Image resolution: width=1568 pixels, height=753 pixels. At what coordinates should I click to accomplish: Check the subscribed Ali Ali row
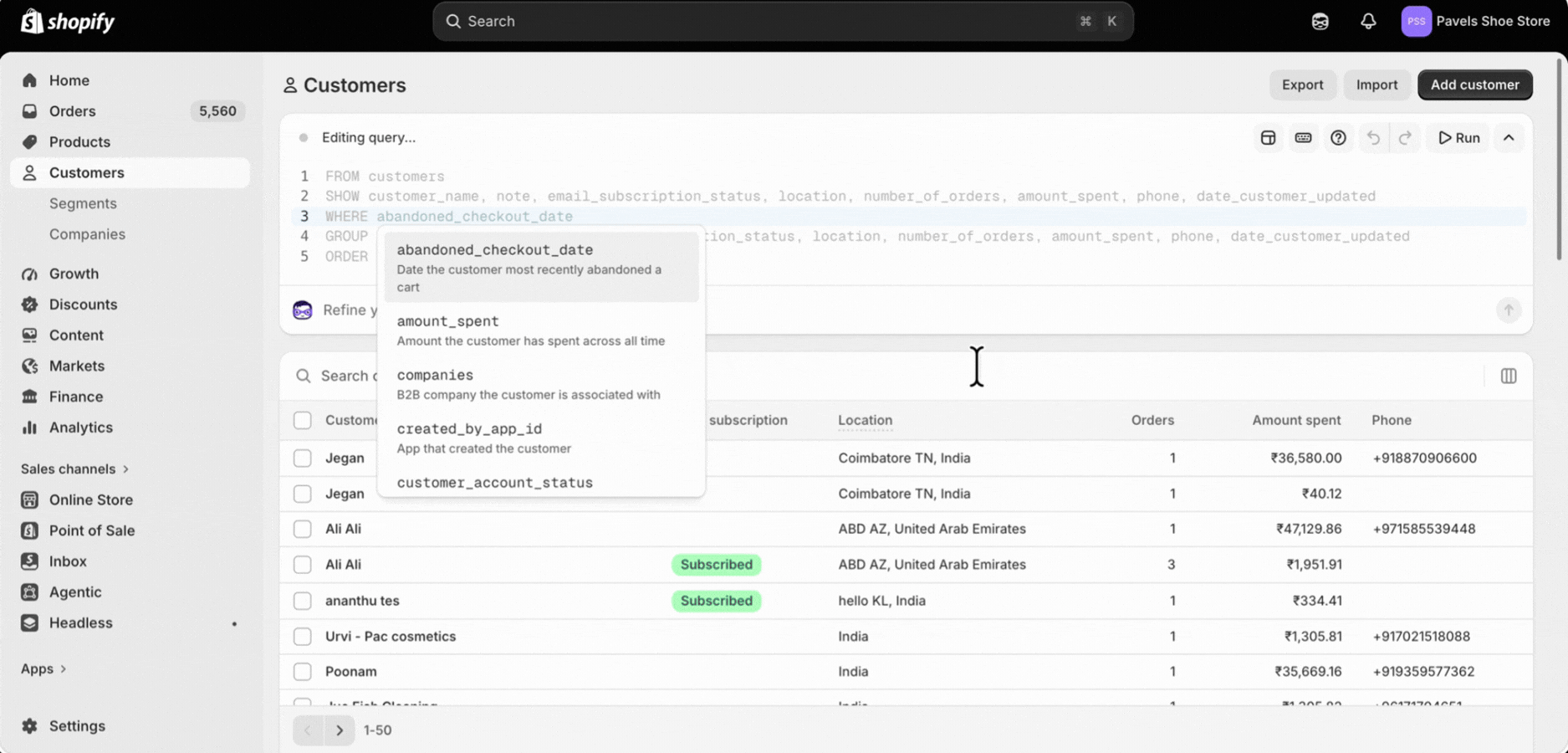303,565
